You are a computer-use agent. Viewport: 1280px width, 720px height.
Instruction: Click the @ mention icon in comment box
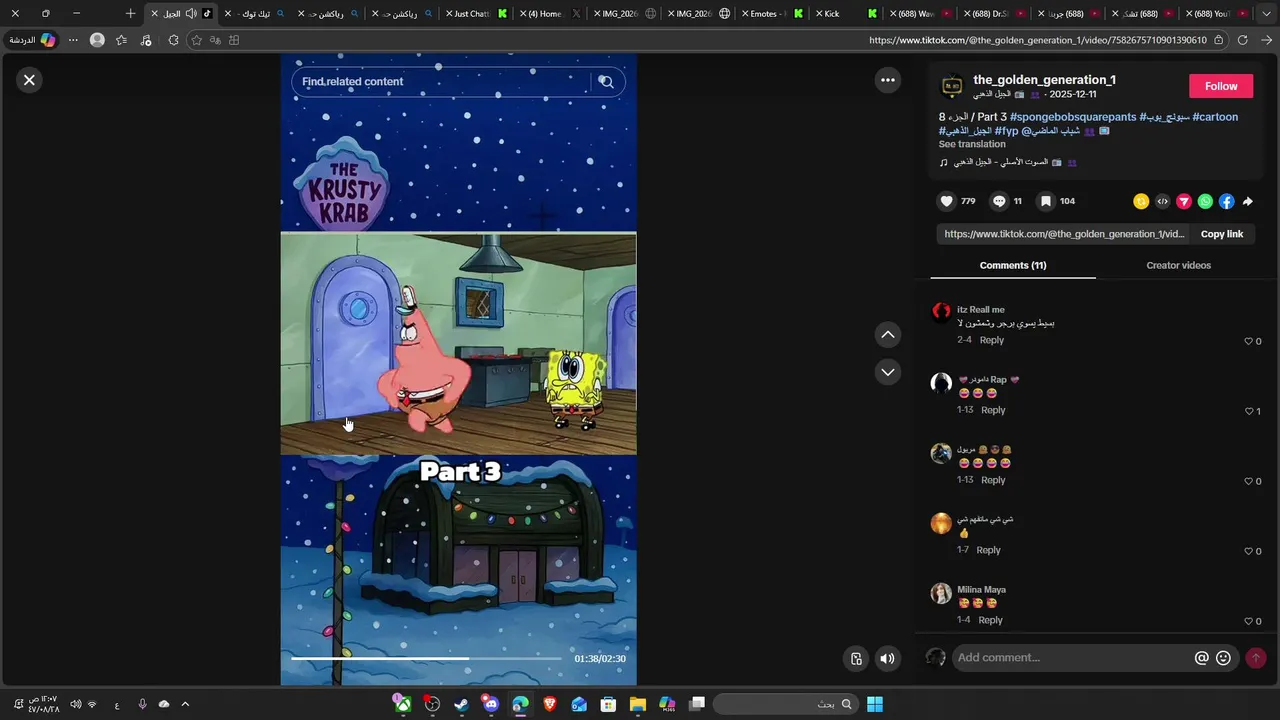(x=1202, y=658)
